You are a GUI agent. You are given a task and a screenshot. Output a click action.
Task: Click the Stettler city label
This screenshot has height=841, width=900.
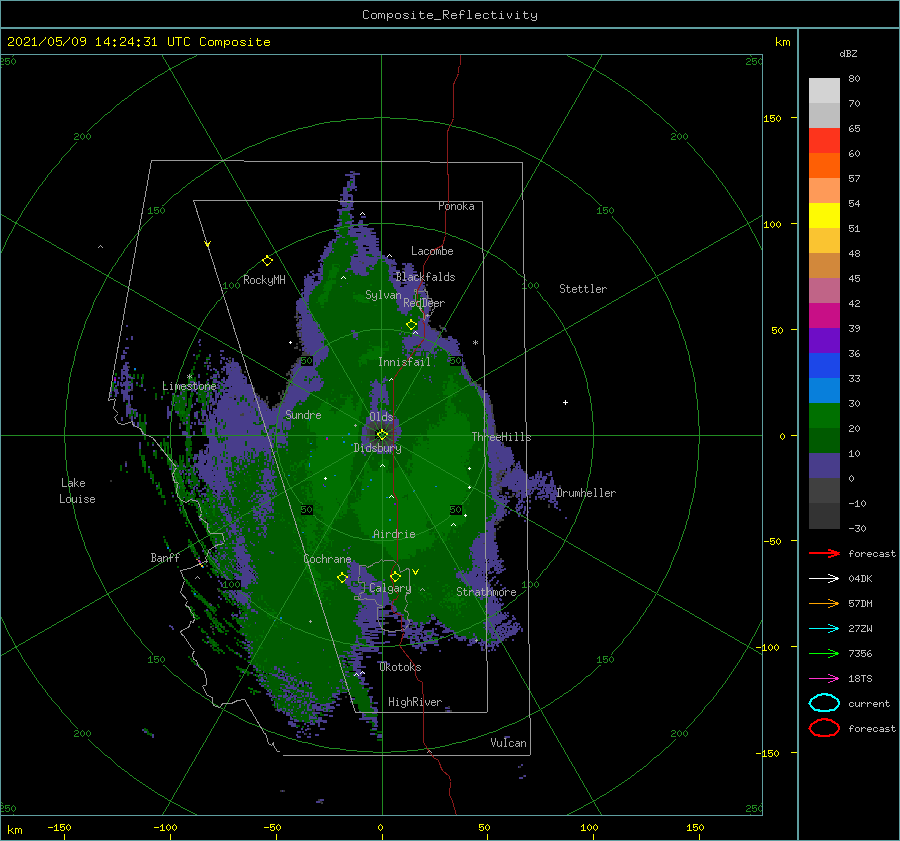click(583, 289)
